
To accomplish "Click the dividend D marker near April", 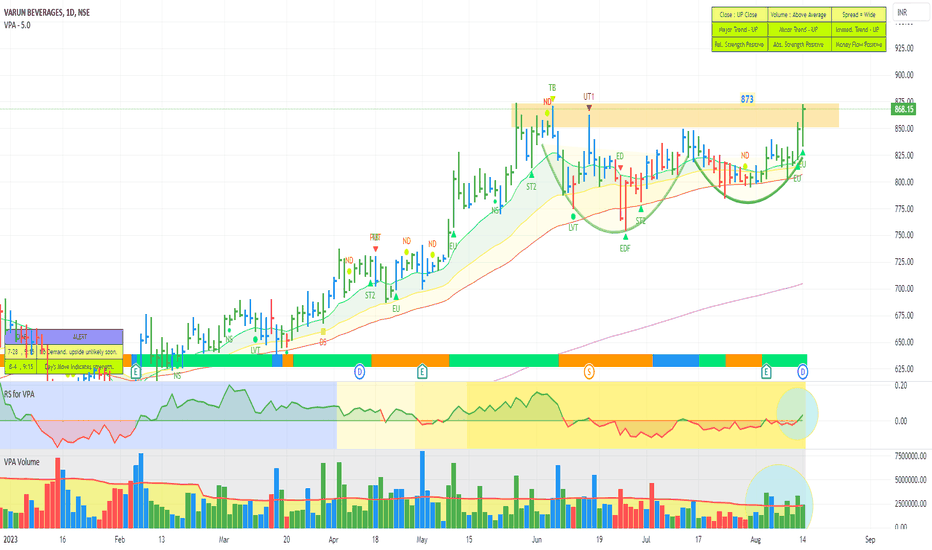I will pyautogui.click(x=360, y=372).
